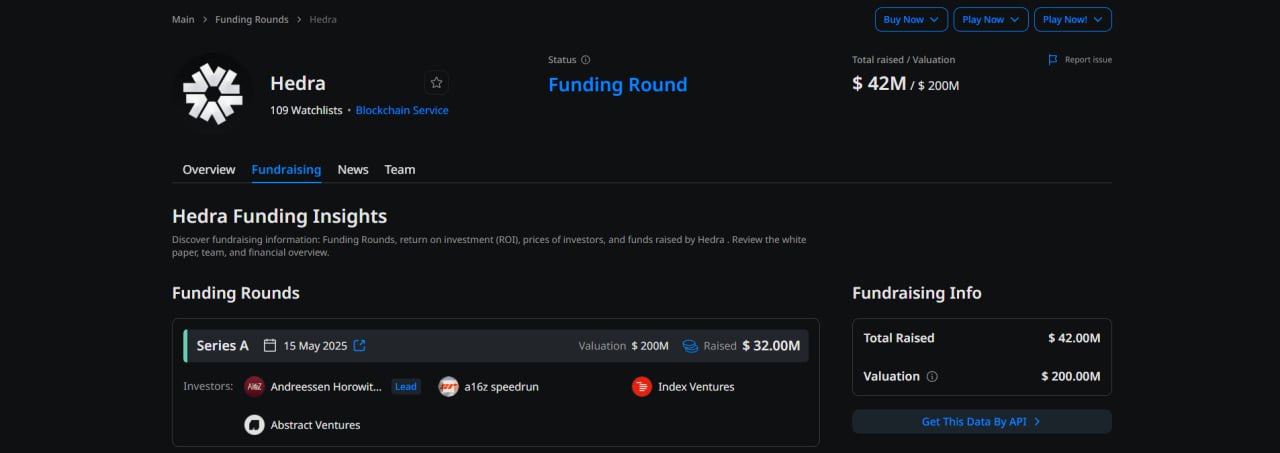Expand the Play Now dropdown

click(991, 19)
